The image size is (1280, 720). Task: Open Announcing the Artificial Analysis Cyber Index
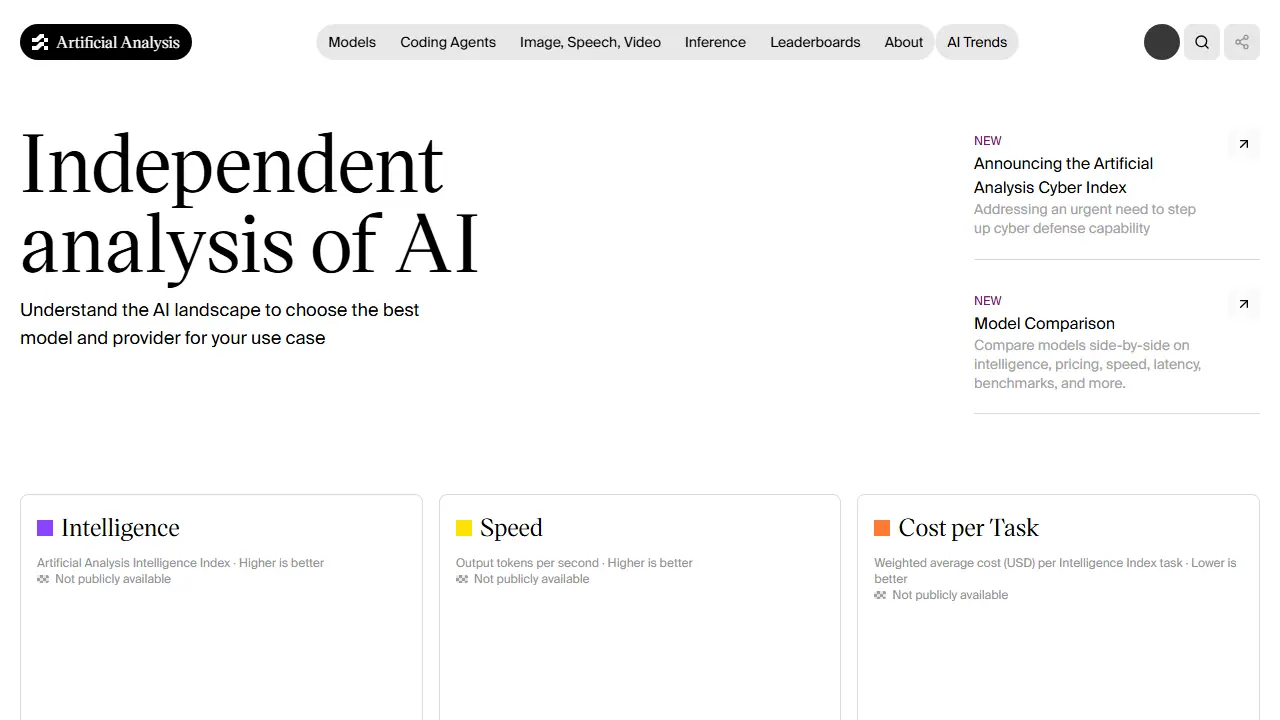coord(1064,175)
